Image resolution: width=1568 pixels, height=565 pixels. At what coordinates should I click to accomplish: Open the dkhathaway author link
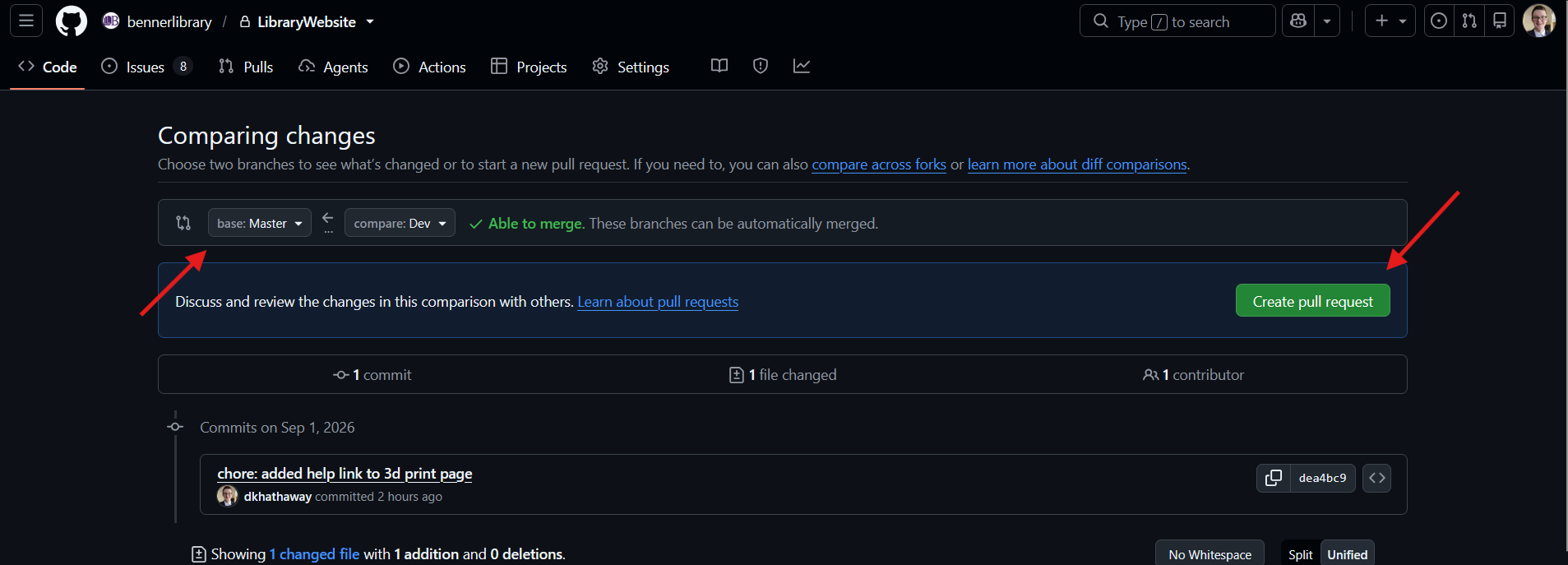278,497
